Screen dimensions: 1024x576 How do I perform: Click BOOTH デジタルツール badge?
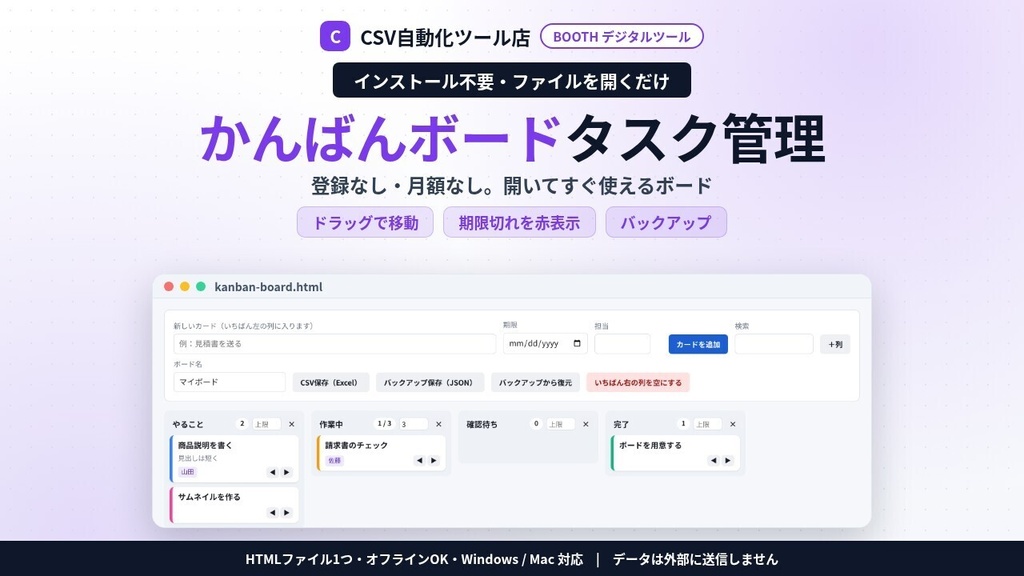click(x=622, y=37)
